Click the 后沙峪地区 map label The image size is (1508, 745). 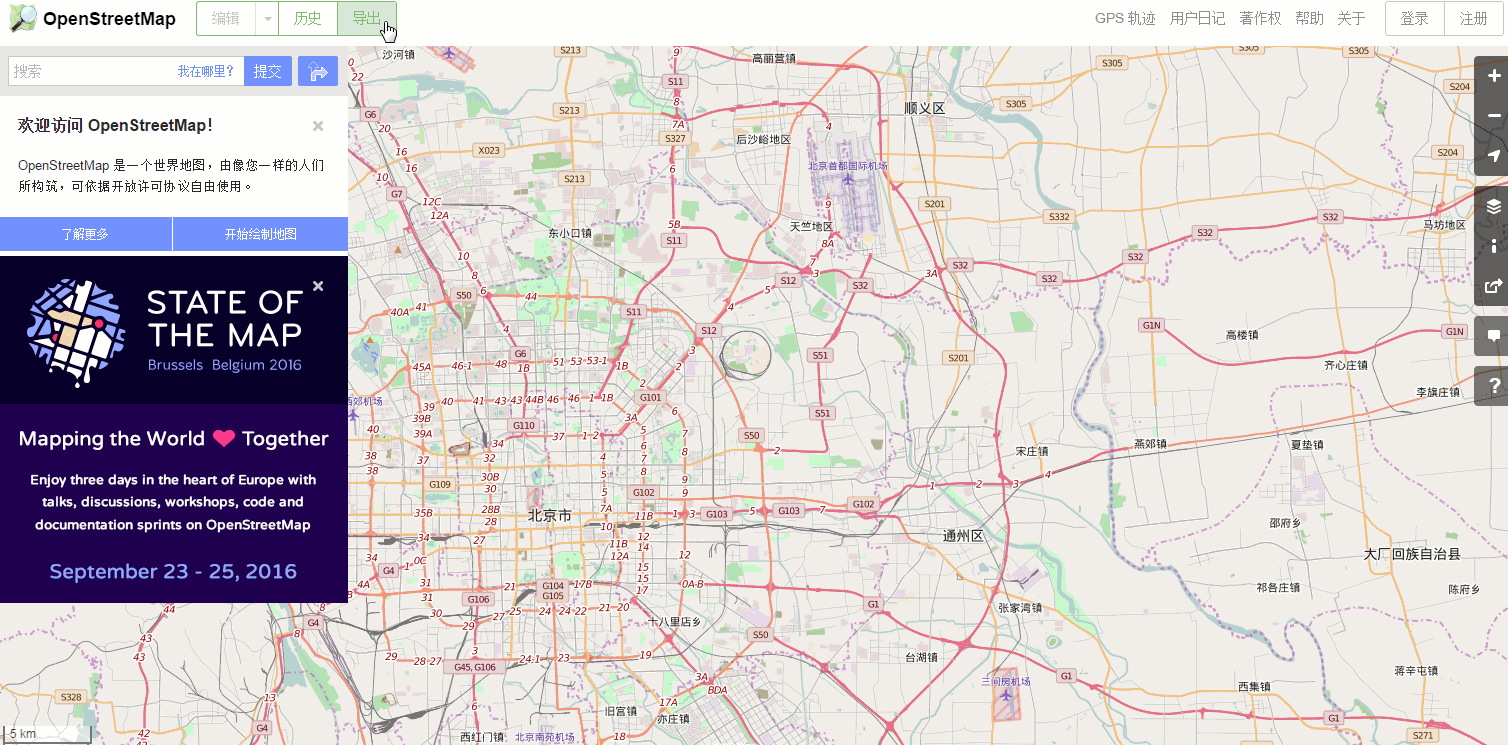point(763,139)
